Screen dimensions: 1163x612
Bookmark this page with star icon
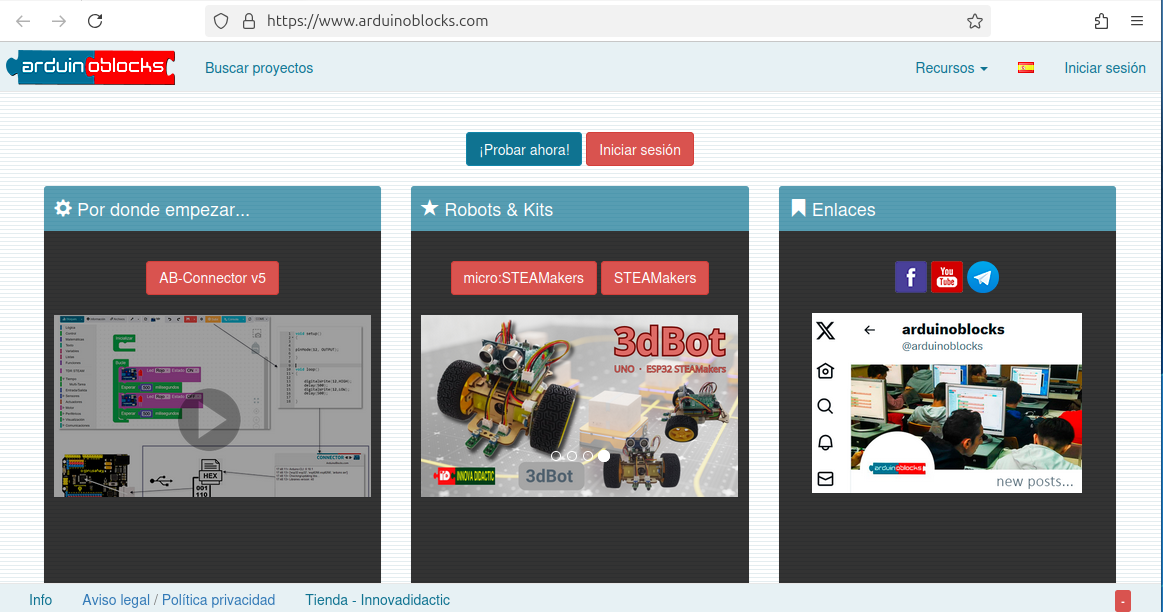tap(975, 21)
